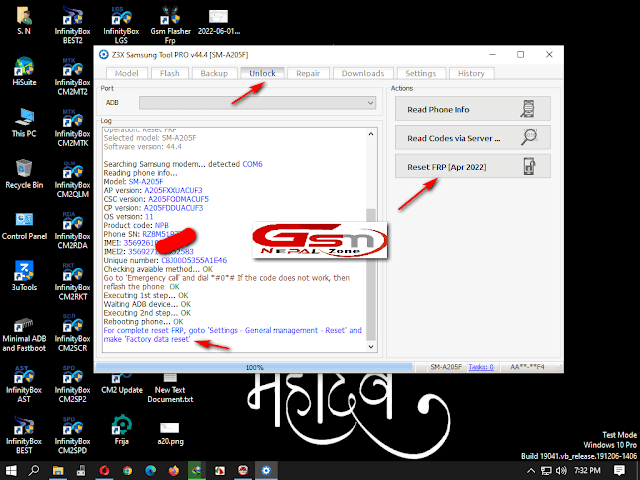
Task: Open the Settings tab
Action: 420,73
